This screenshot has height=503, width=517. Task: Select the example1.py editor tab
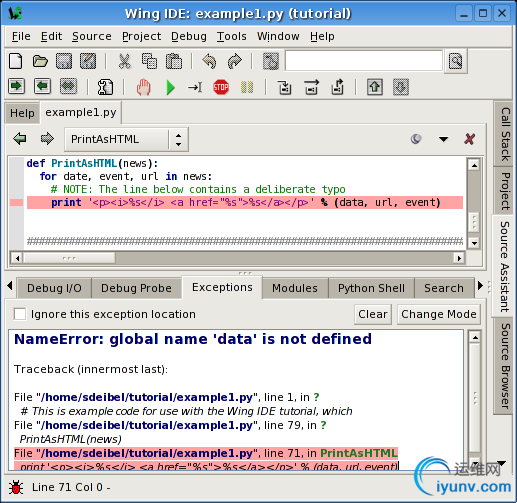pyautogui.click(x=81, y=113)
